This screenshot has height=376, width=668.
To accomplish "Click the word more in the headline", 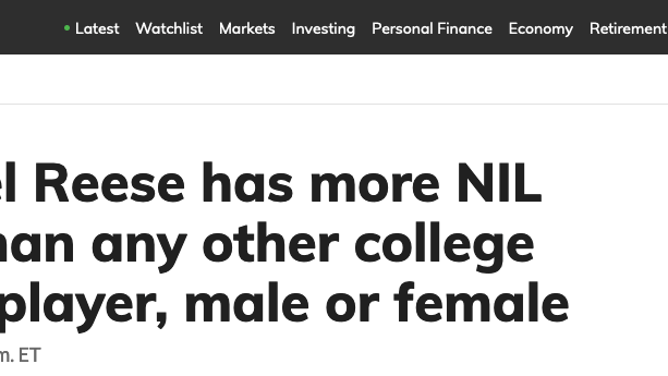I will [x=375, y=187].
